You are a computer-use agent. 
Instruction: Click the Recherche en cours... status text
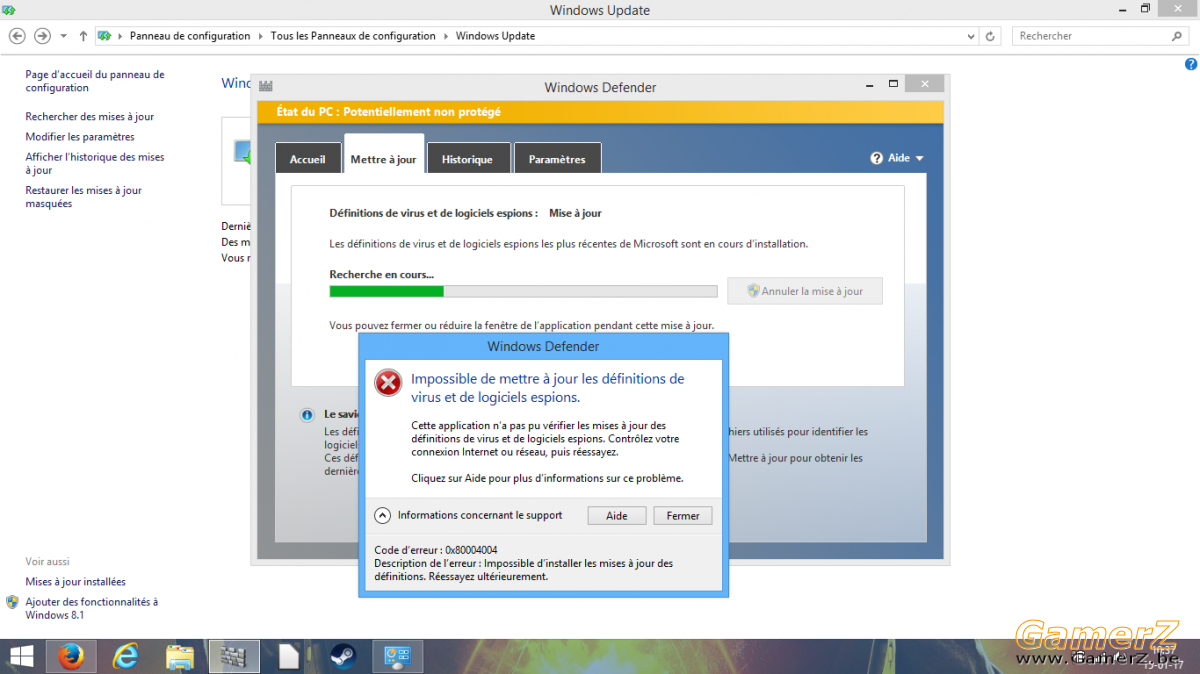[382, 274]
